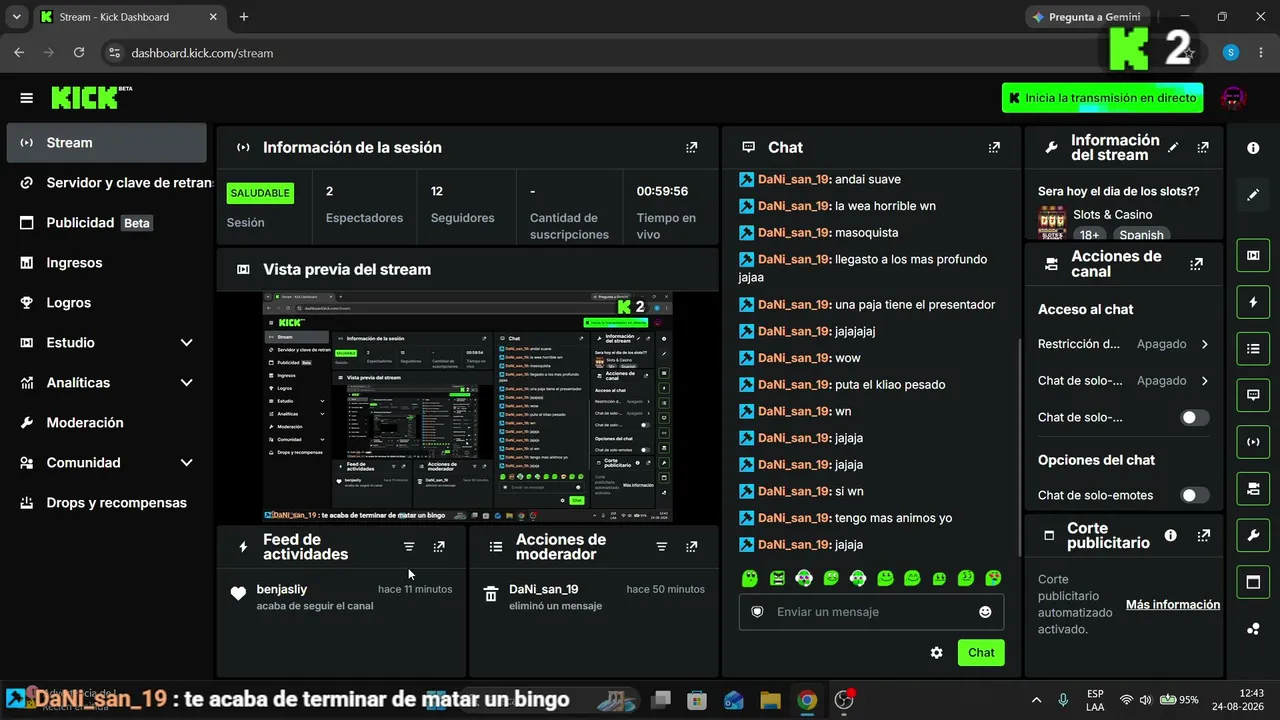Open Chat de solo-... Apagado options

coord(1124,381)
